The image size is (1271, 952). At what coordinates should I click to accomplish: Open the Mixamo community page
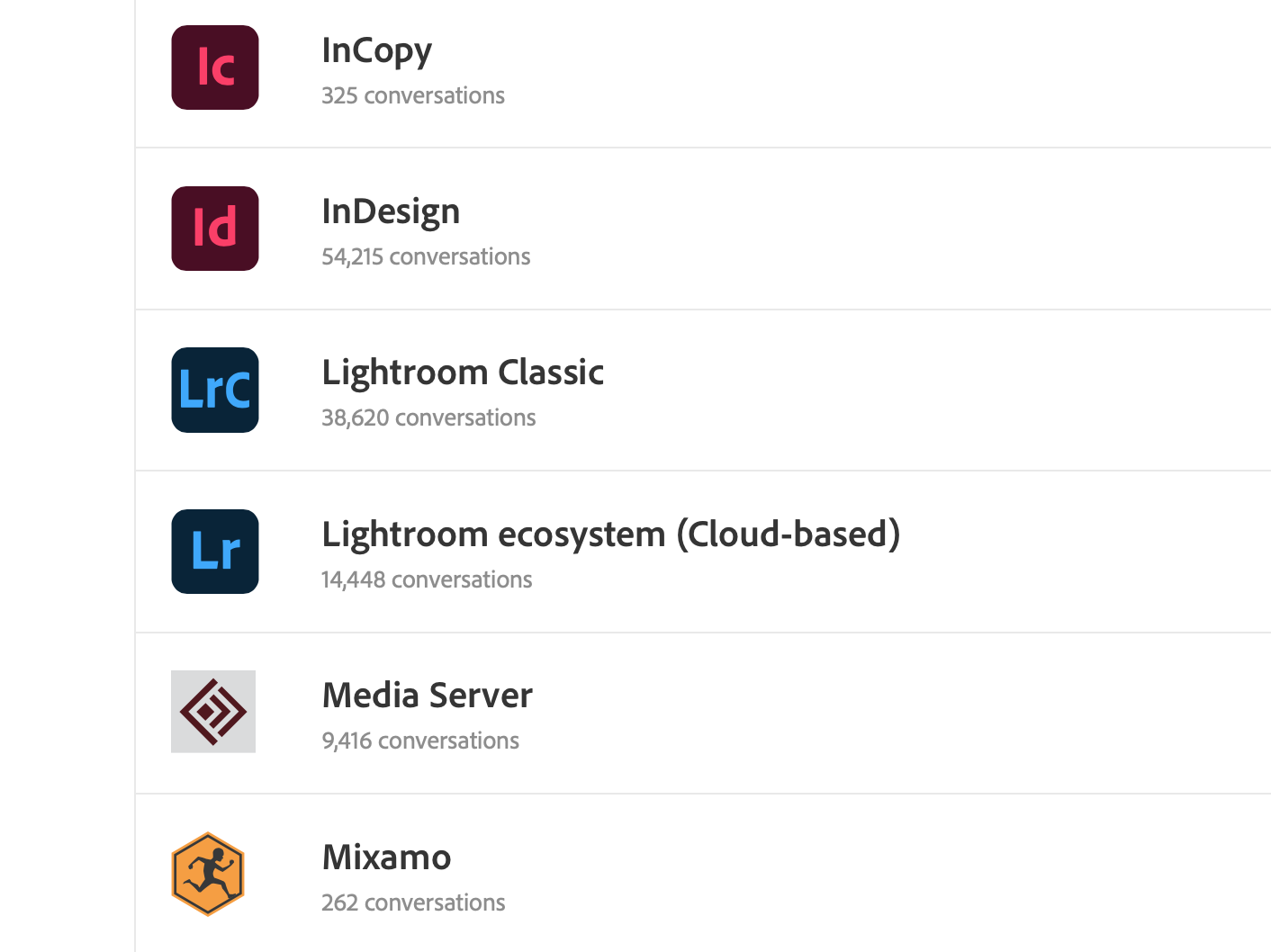pyautogui.click(x=386, y=858)
